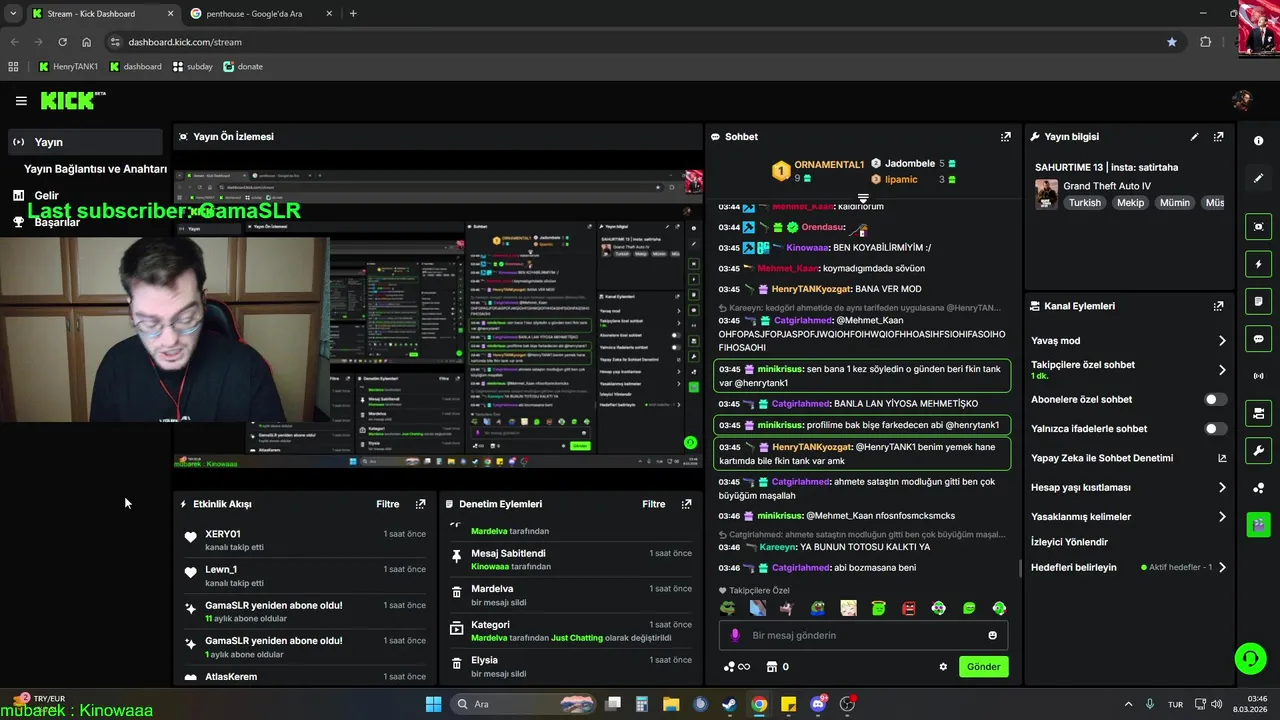Screen dimensions: 1280x720
Task: Collapse the chat leaderboard with down arrow
Action: pos(863,198)
